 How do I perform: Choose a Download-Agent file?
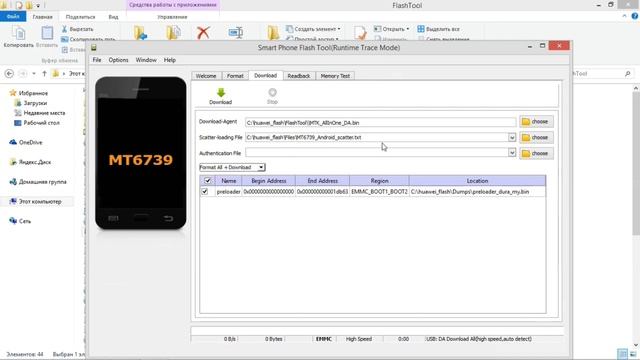click(x=536, y=122)
